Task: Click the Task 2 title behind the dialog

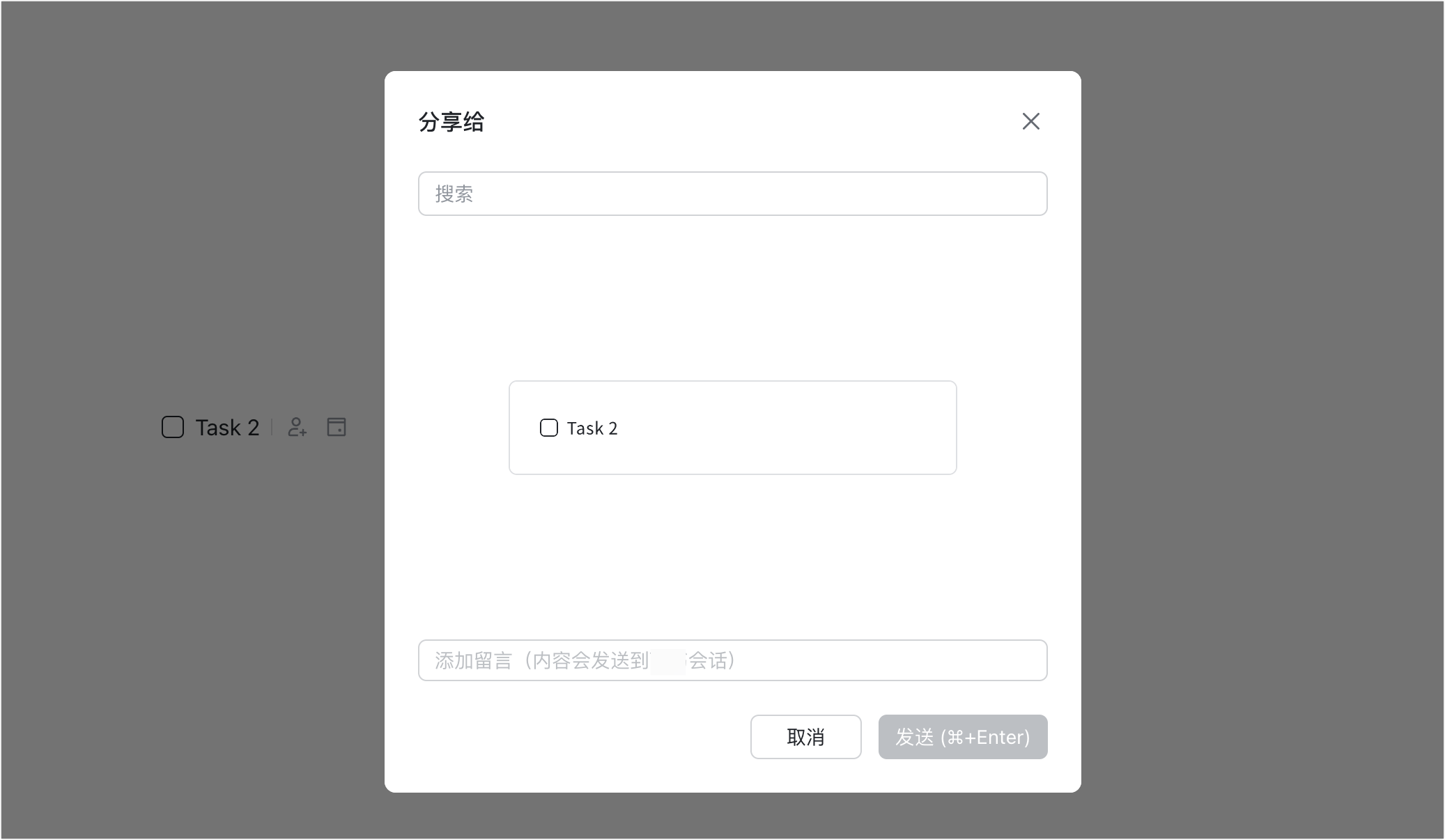Action: pyautogui.click(x=227, y=427)
